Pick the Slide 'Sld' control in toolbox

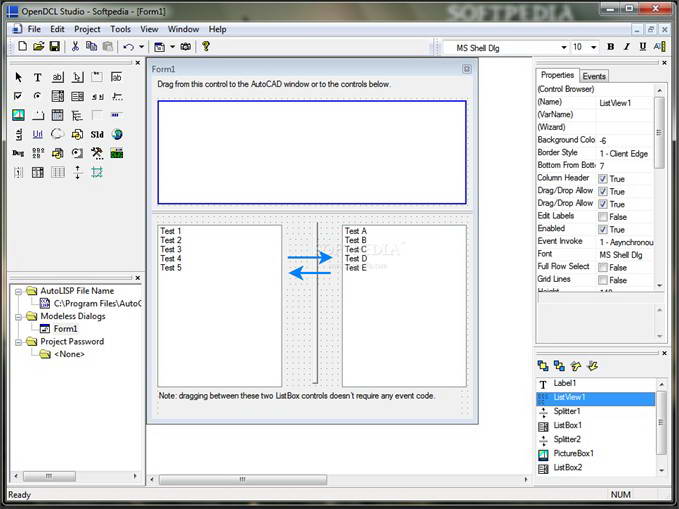(97, 134)
